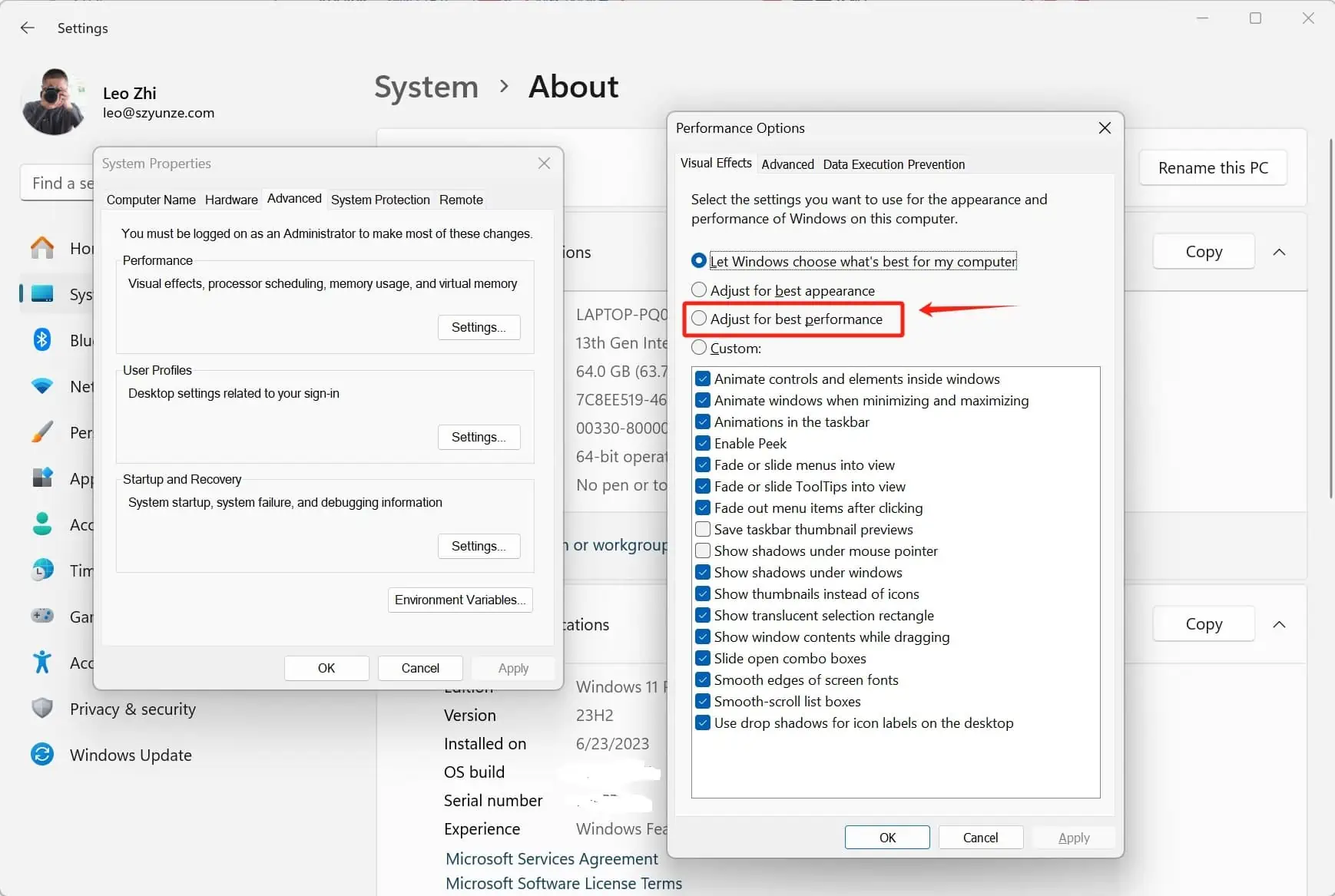Screen dimensions: 1335x896
Task: Click the Personalization paintbrush icon
Action: [42, 432]
